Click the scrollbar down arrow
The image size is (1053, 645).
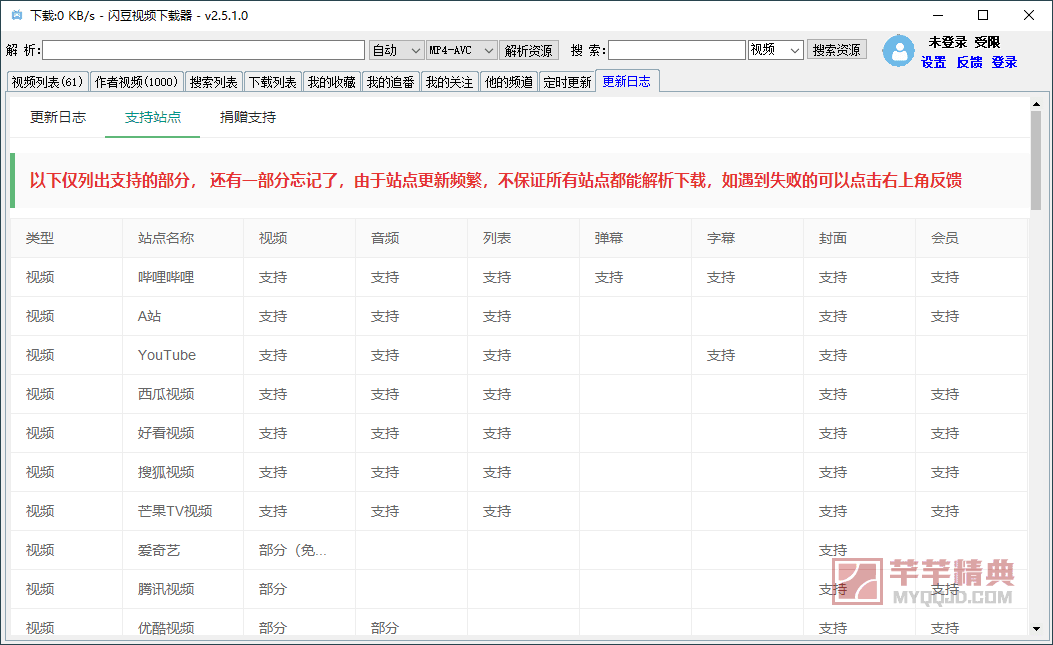[x=1036, y=630]
